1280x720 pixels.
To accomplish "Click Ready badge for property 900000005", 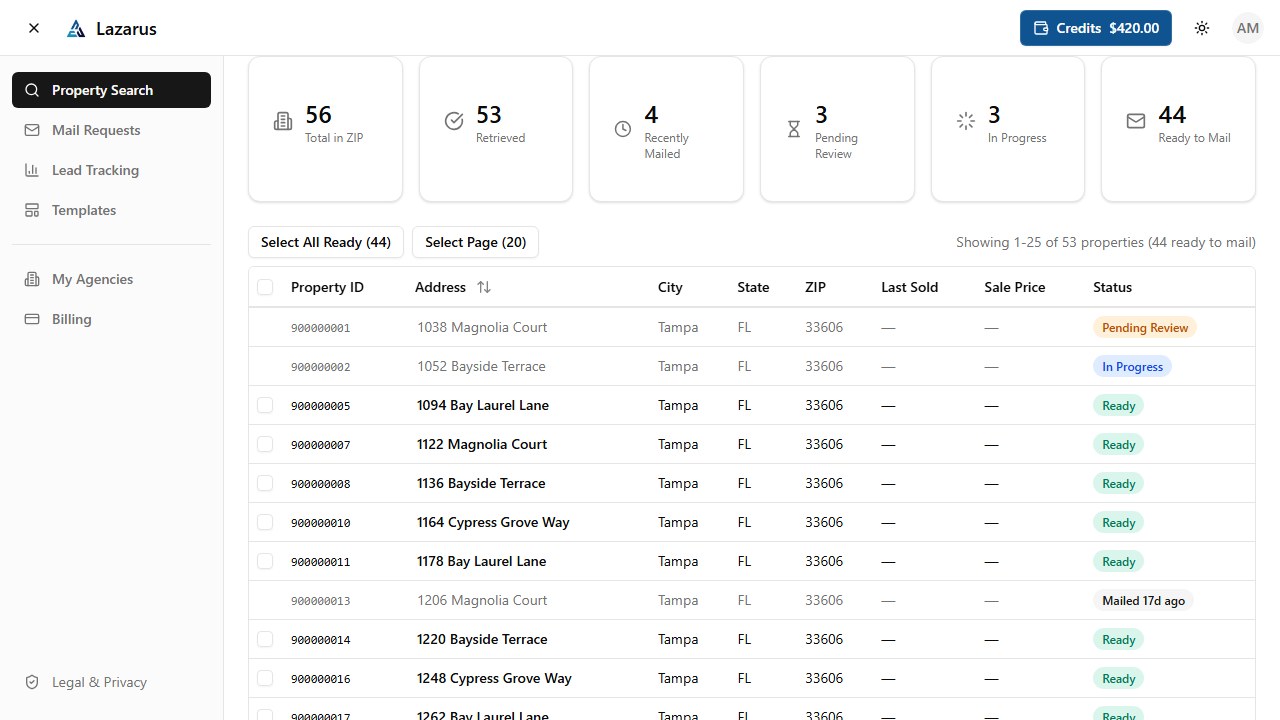I will click(1118, 405).
